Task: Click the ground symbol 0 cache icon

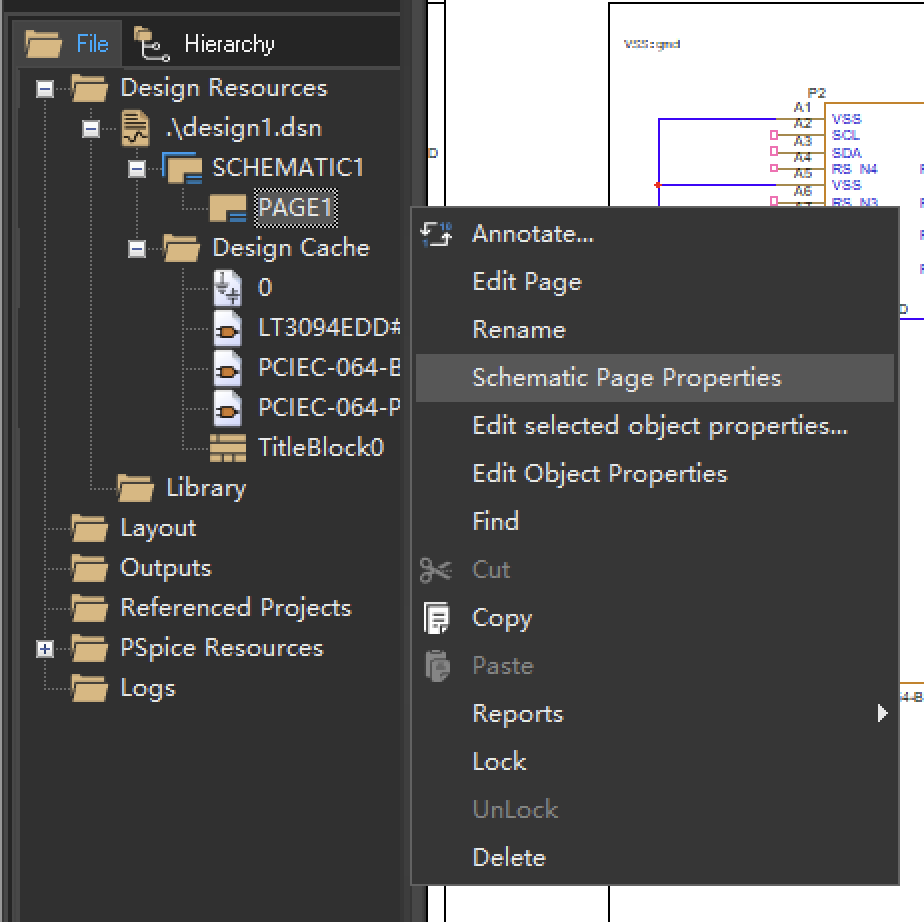Action: click(227, 287)
